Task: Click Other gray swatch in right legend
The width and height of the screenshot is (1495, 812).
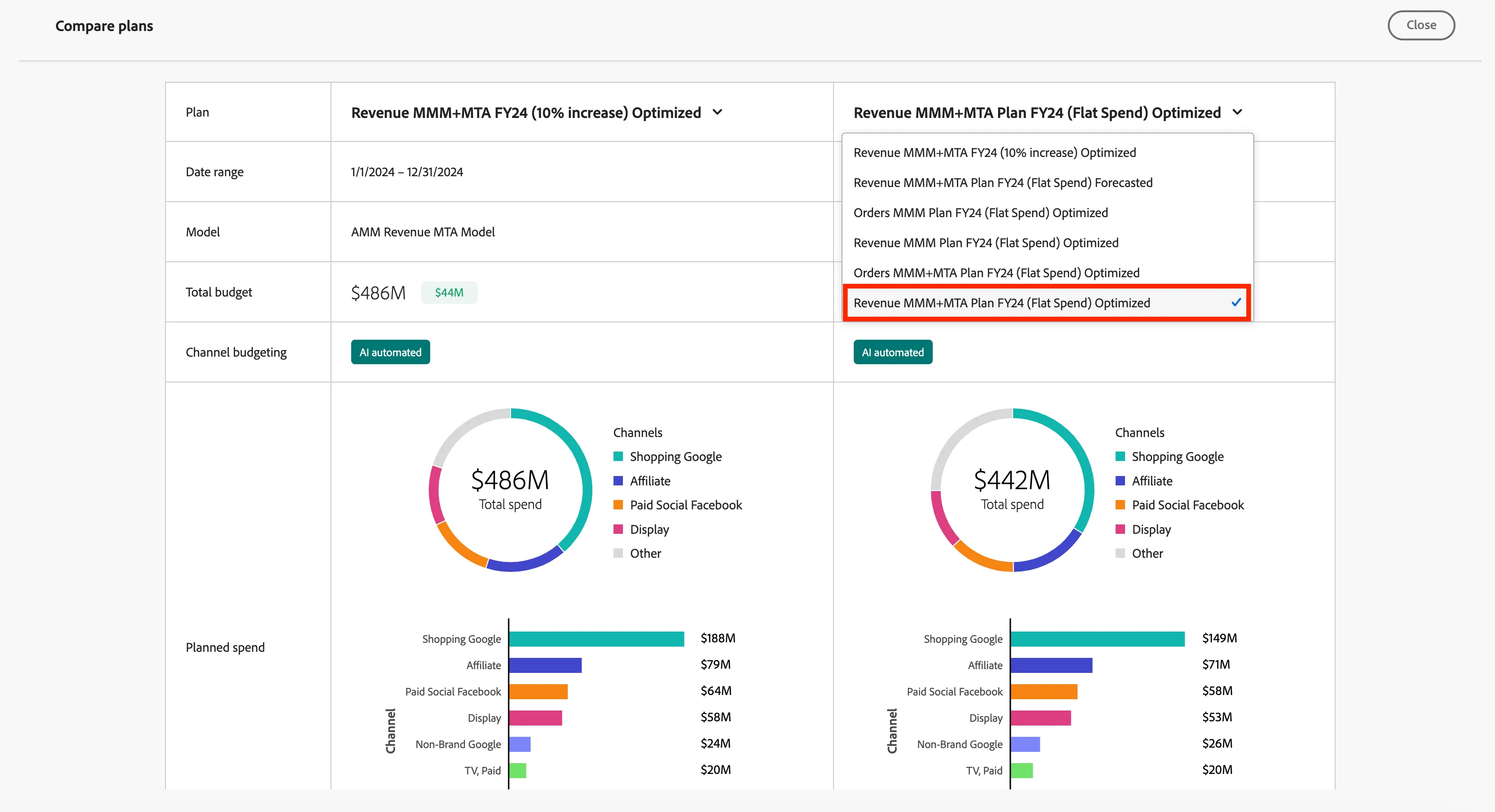Action: click(x=1120, y=554)
